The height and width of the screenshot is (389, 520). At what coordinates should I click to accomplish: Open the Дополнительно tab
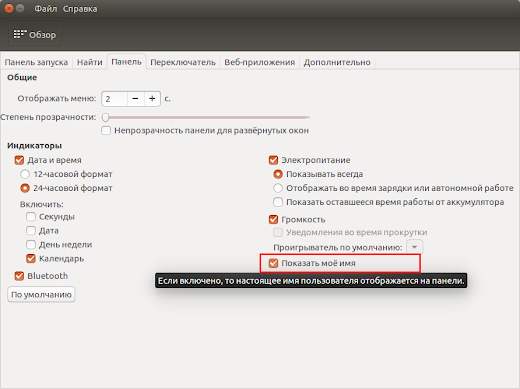click(337, 62)
